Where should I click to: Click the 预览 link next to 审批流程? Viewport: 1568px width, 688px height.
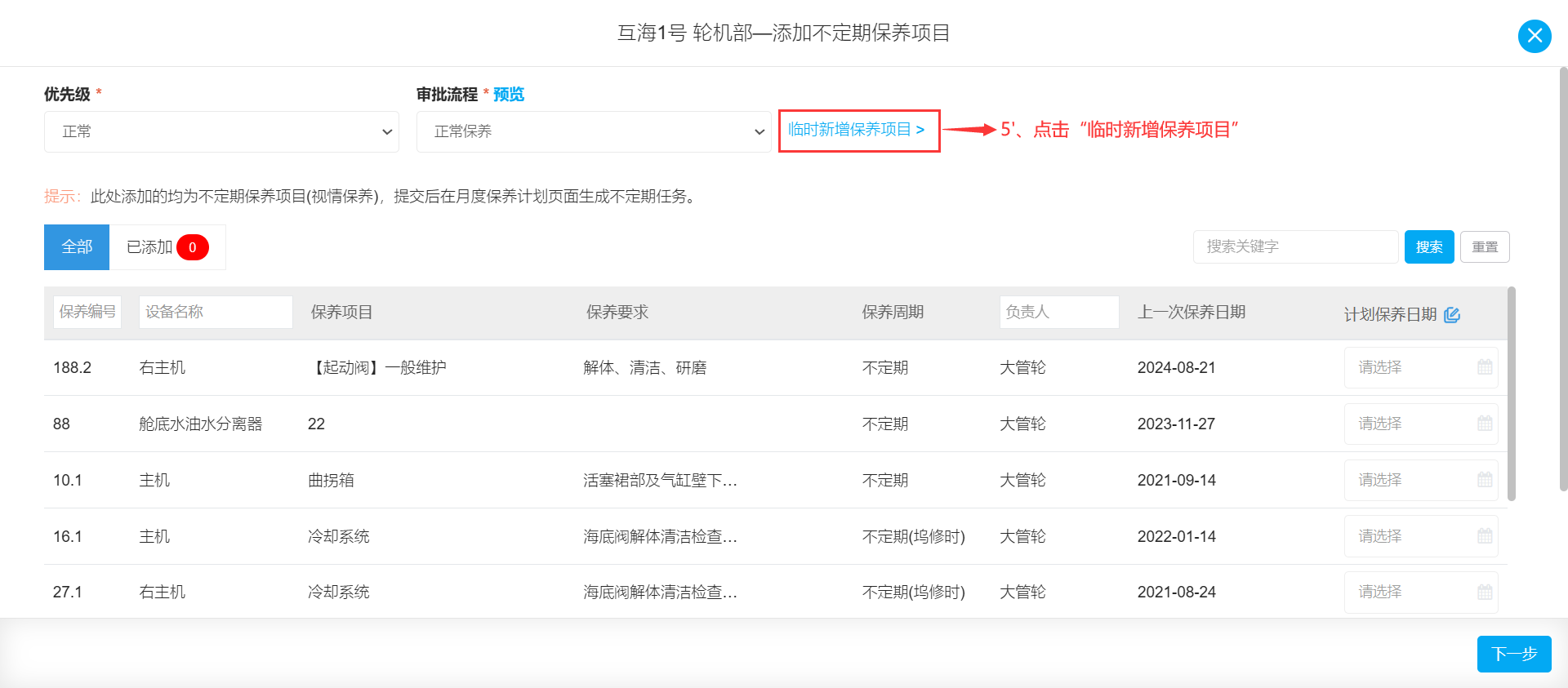point(509,95)
